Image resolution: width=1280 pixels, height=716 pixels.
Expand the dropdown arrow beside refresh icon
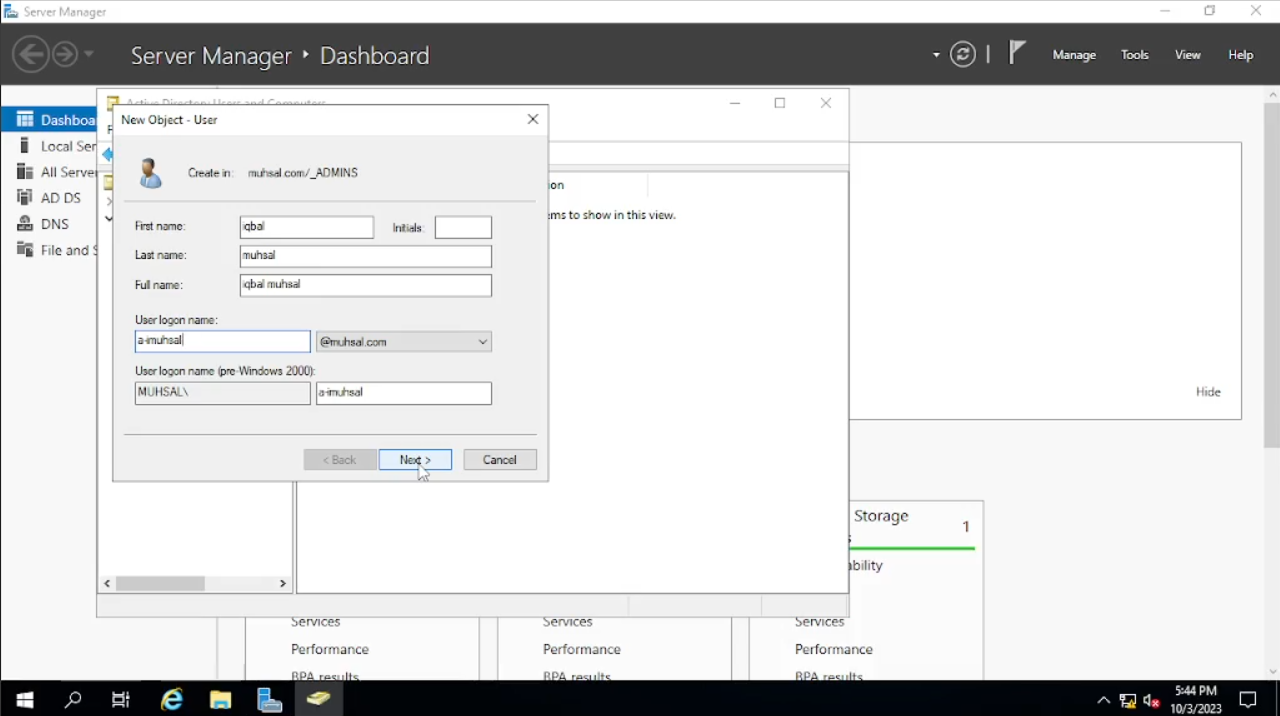(936, 55)
